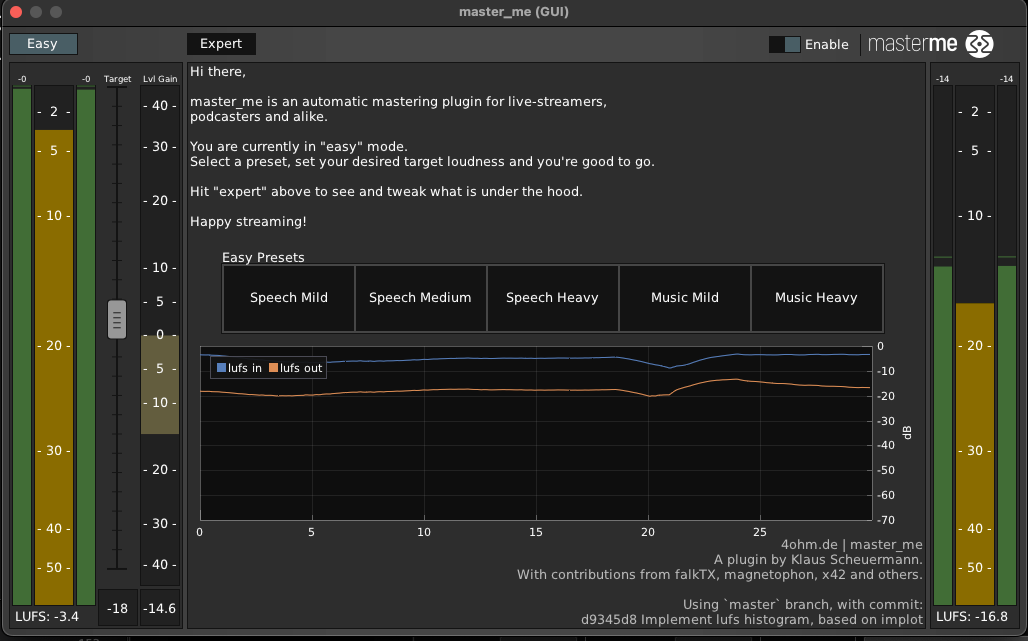Click the 'Easy Presets' heading

(x=263, y=258)
